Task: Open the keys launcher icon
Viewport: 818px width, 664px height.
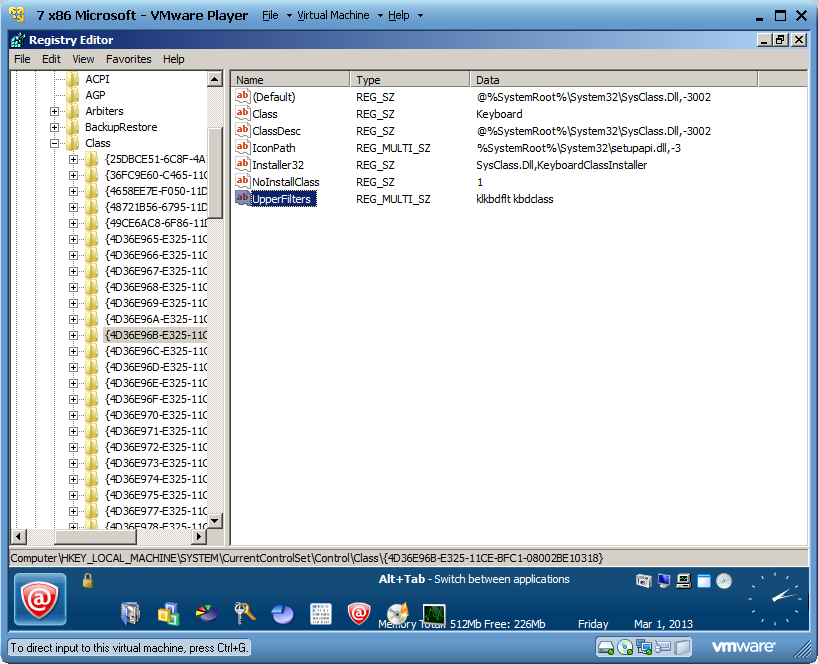Action: 244,613
